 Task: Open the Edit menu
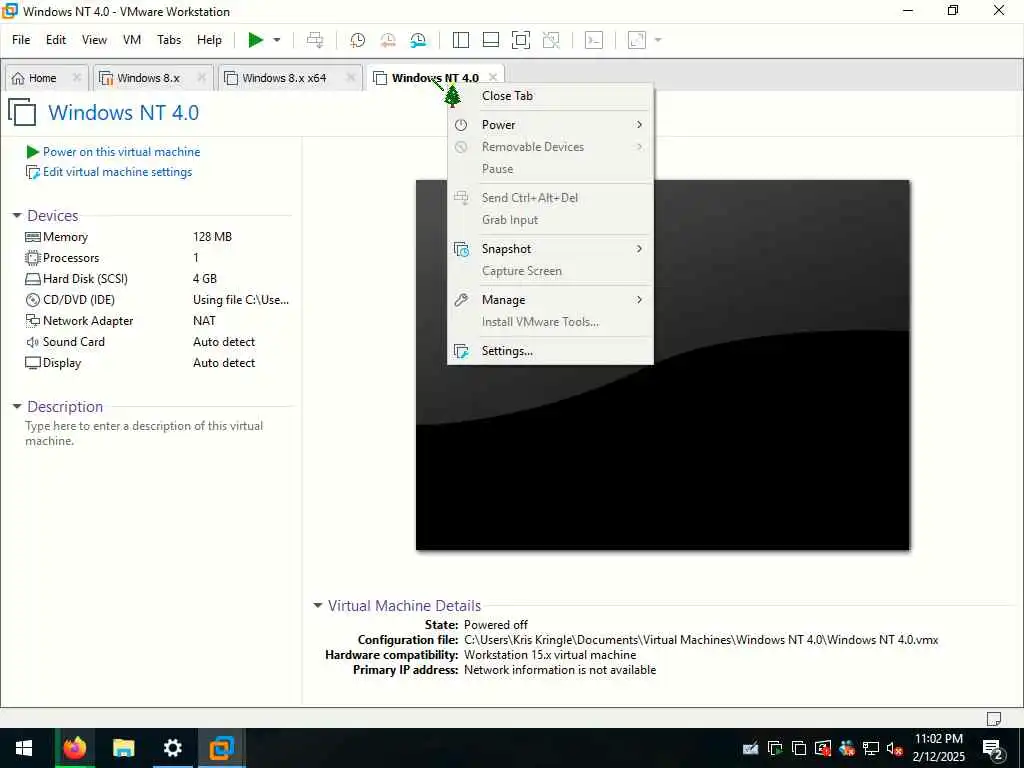click(56, 40)
